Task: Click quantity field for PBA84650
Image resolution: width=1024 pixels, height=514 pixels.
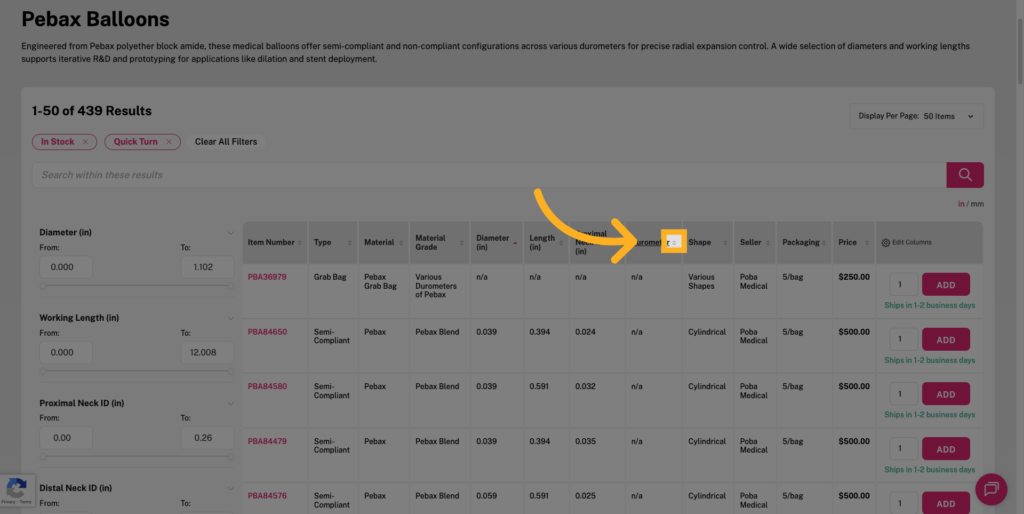Action: 904,340
